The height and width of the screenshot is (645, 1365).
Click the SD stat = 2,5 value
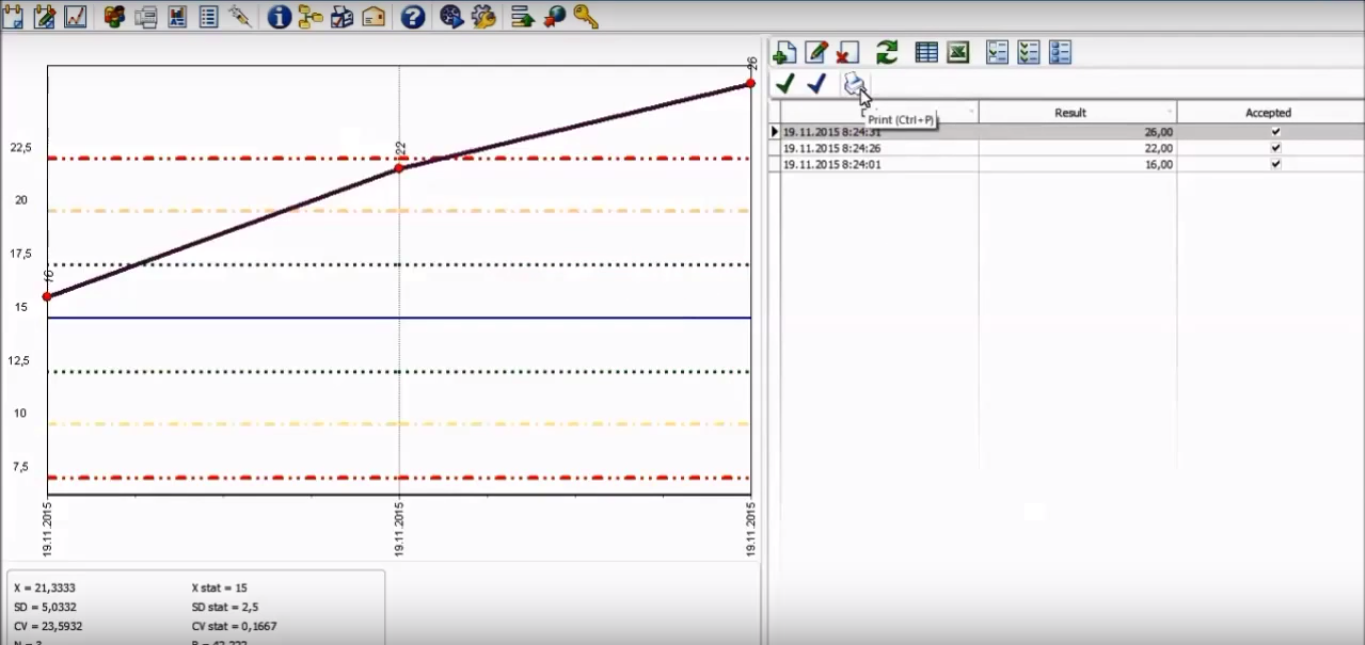(x=223, y=607)
